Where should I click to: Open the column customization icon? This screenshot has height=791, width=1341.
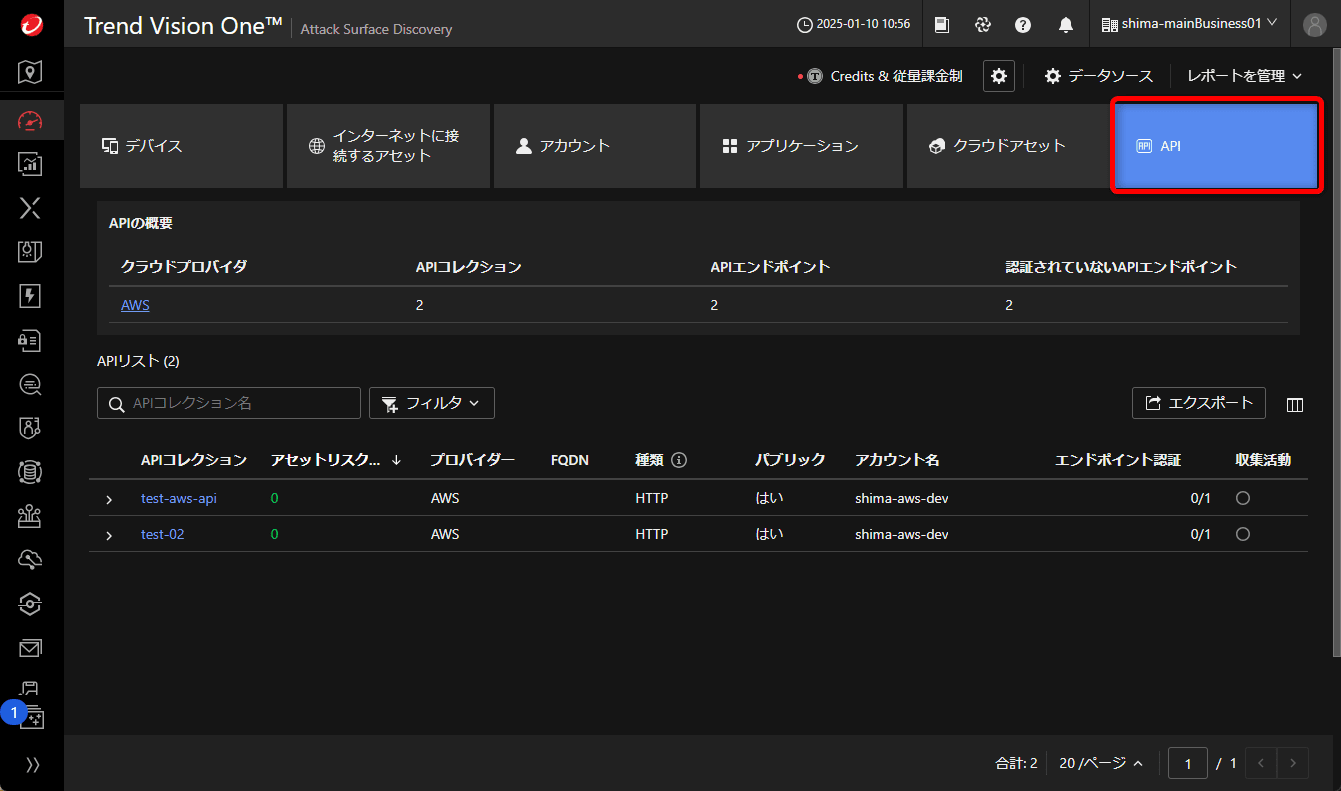click(x=1295, y=404)
